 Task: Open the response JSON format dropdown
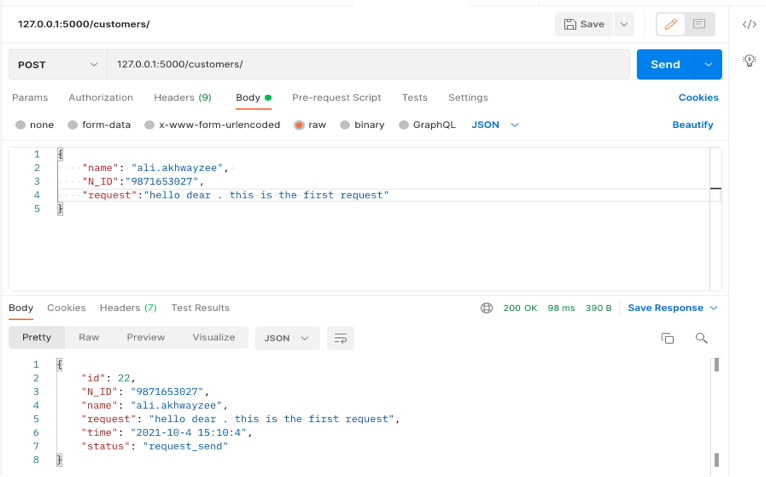point(287,338)
